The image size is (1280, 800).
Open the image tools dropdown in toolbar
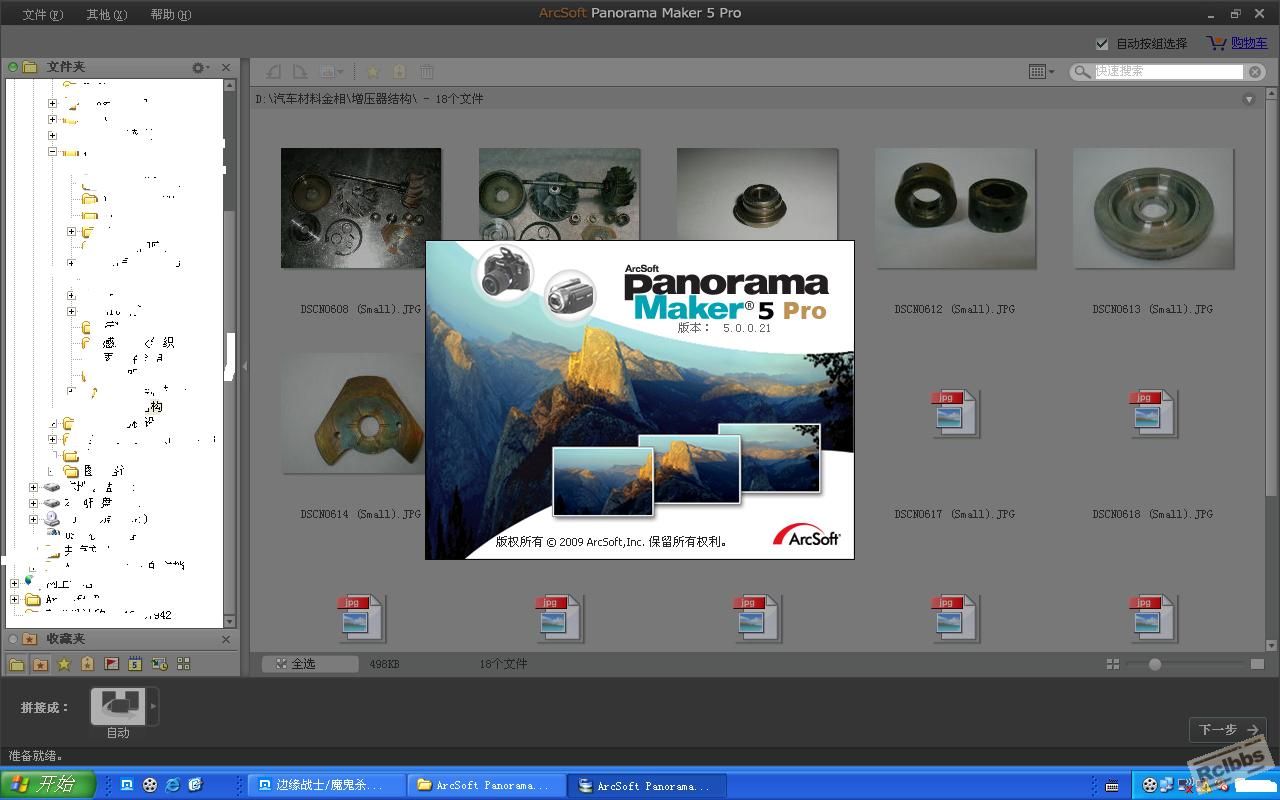tap(331, 72)
